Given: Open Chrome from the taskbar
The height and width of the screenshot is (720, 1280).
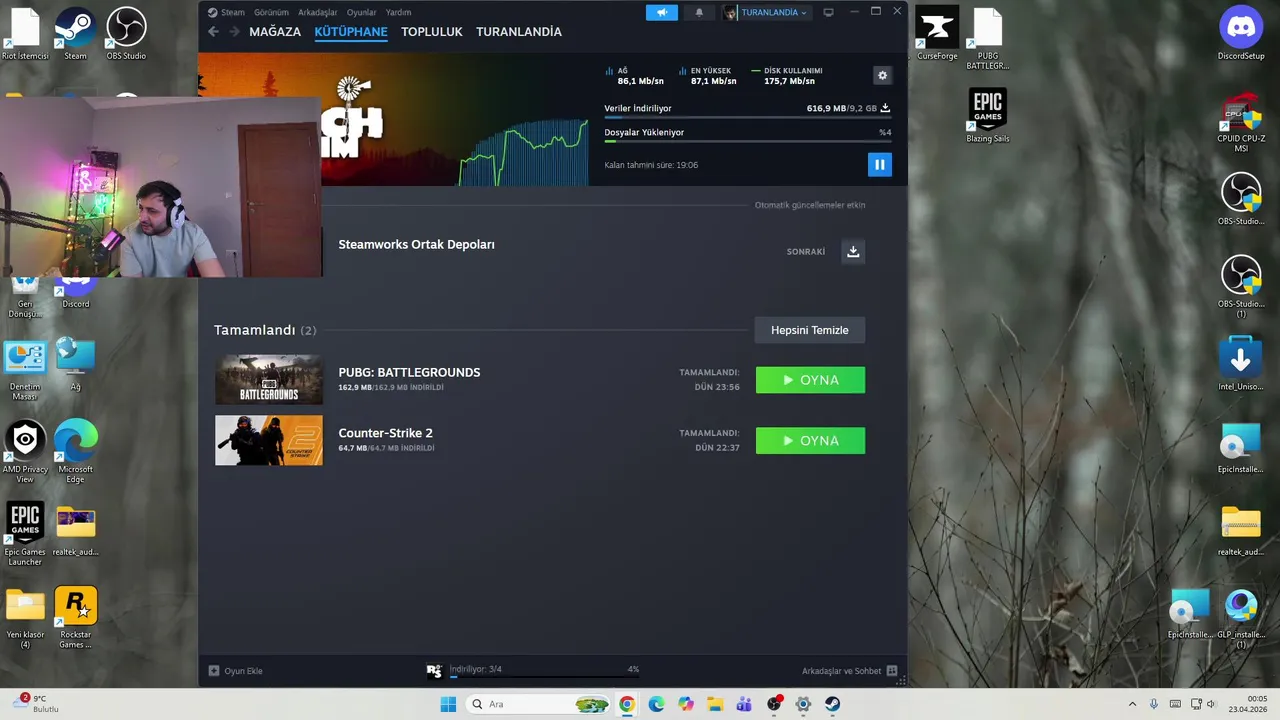Looking at the screenshot, I should click(627, 704).
